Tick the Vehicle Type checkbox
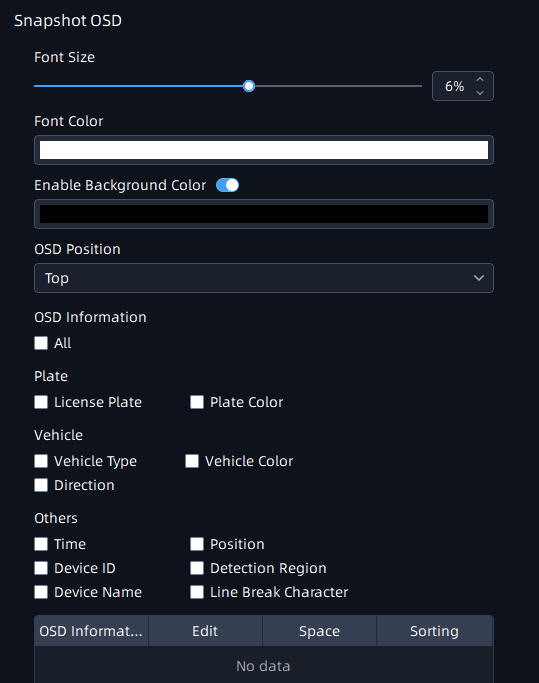The width and height of the screenshot is (539, 683). (x=41, y=461)
